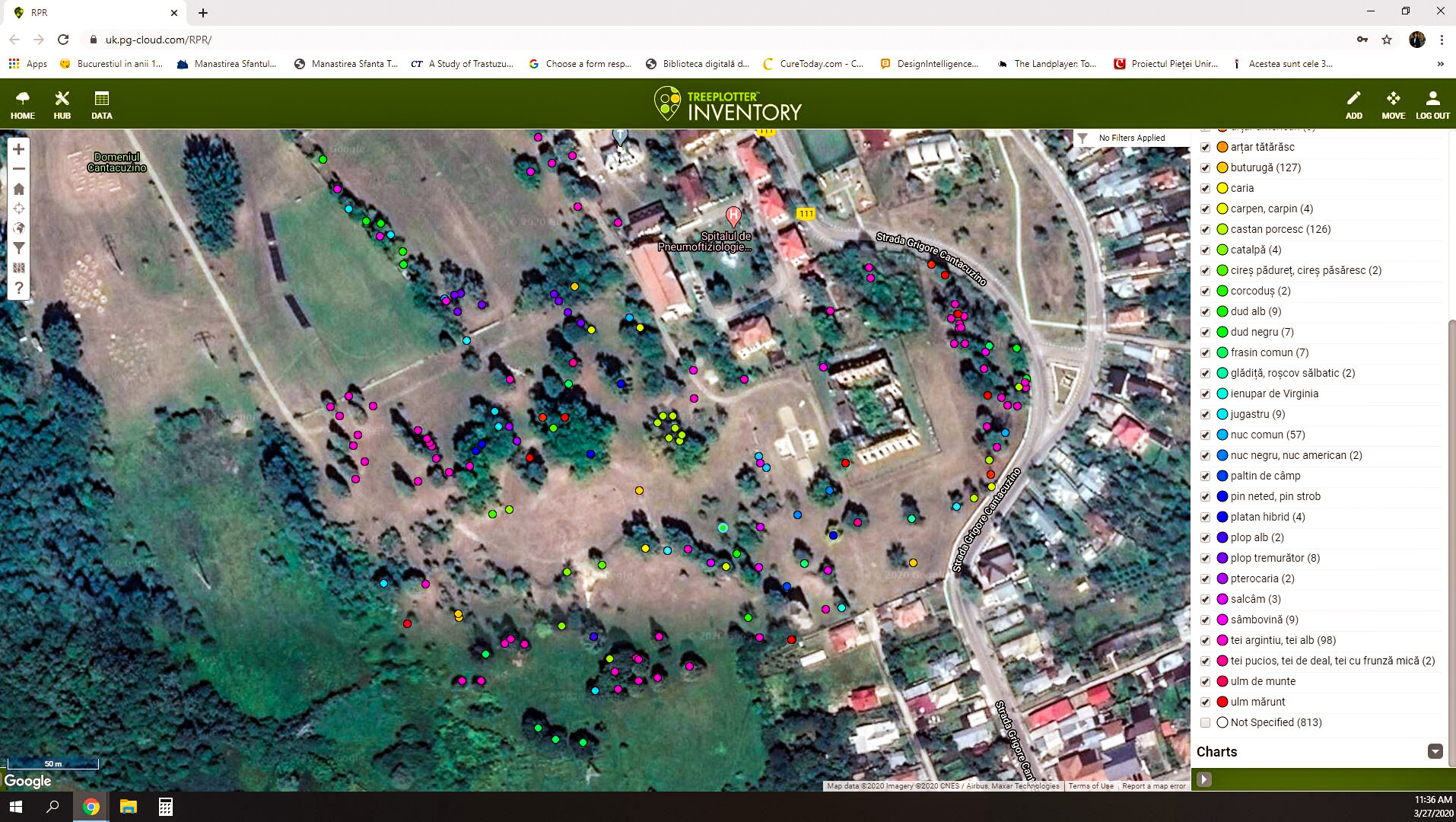
Task: Open the funnel filter tool on the map toolbar
Action: pos(19,248)
